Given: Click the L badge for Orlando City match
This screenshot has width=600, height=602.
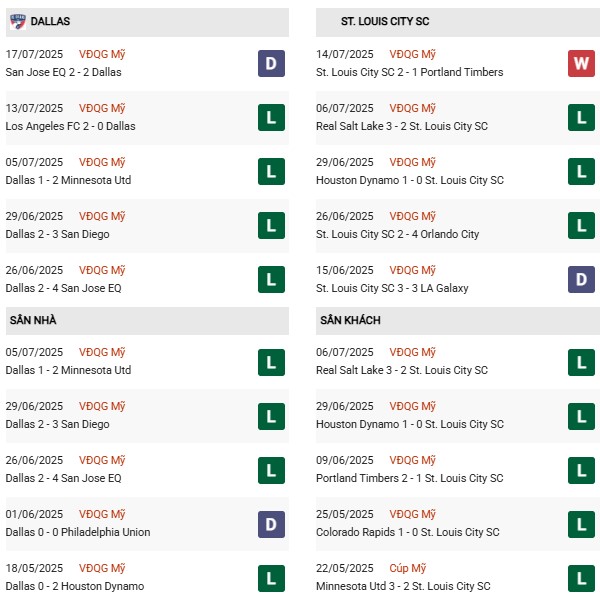Looking at the screenshot, I should [582, 226].
